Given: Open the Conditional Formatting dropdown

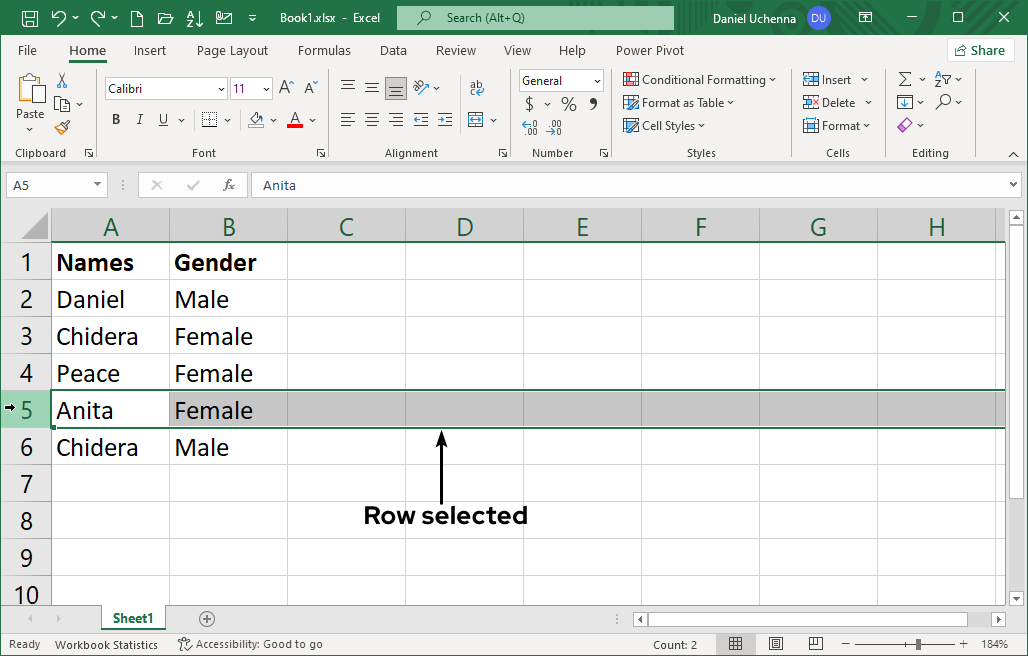Looking at the screenshot, I should pyautogui.click(x=699, y=80).
